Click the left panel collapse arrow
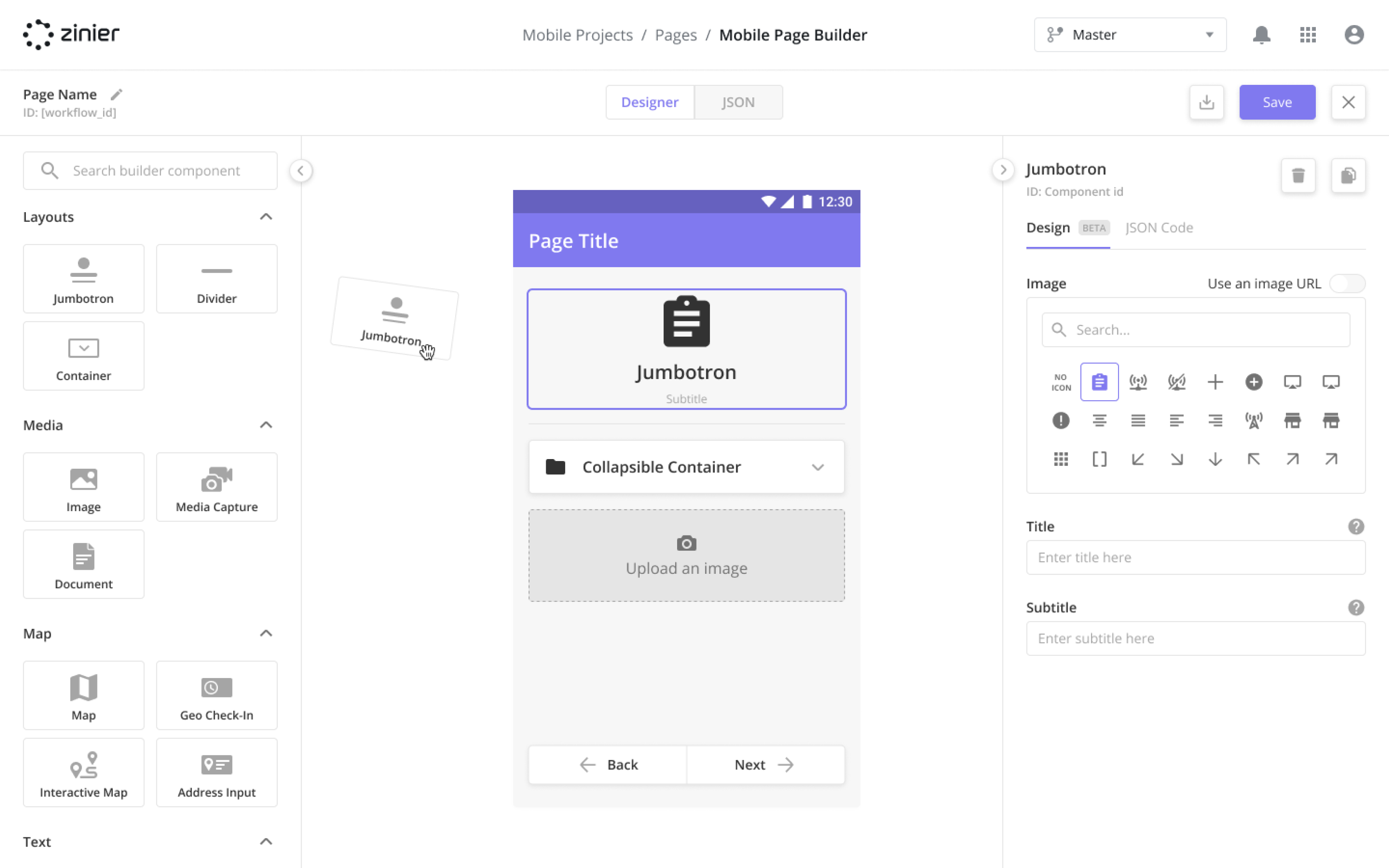The width and height of the screenshot is (1389, 868). coord(301,171)
